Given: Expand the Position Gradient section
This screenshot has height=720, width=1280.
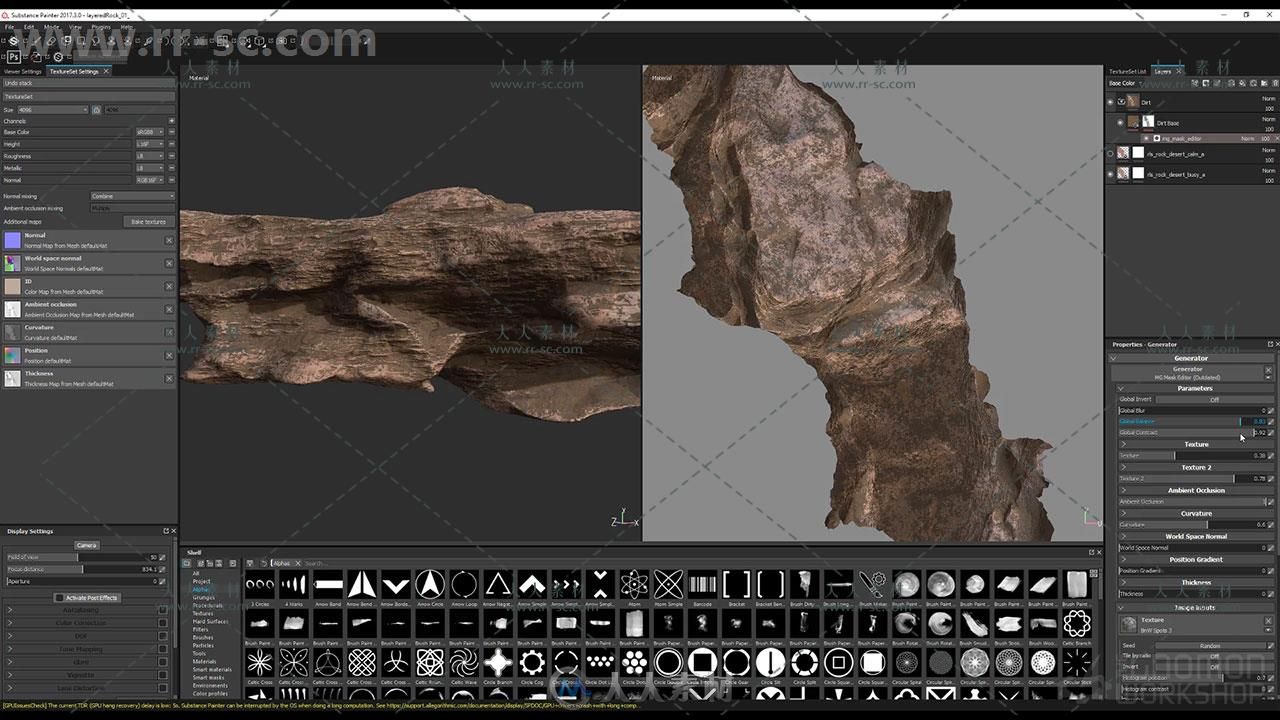Looking at the screenshot, I should point(1123,559).
